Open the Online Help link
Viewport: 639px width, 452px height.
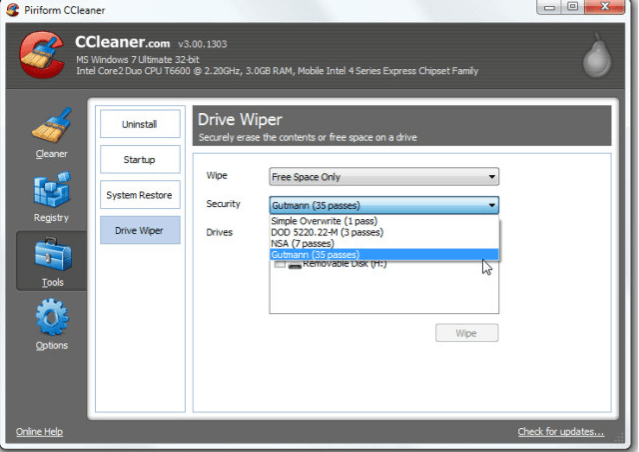[39, 432]
